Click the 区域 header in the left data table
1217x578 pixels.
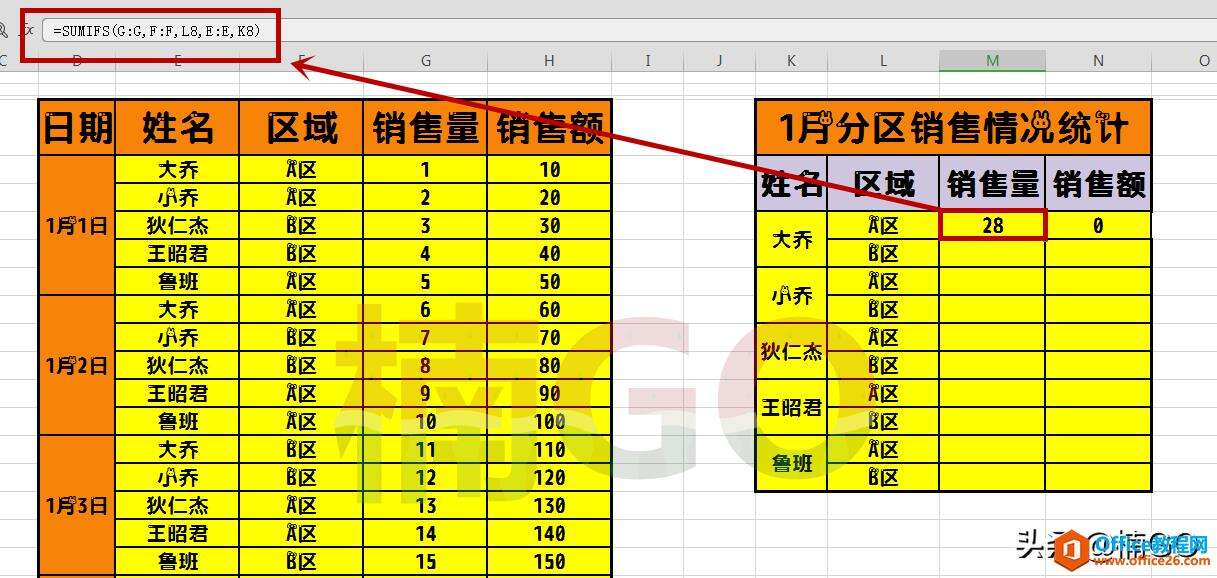point(302,127)
